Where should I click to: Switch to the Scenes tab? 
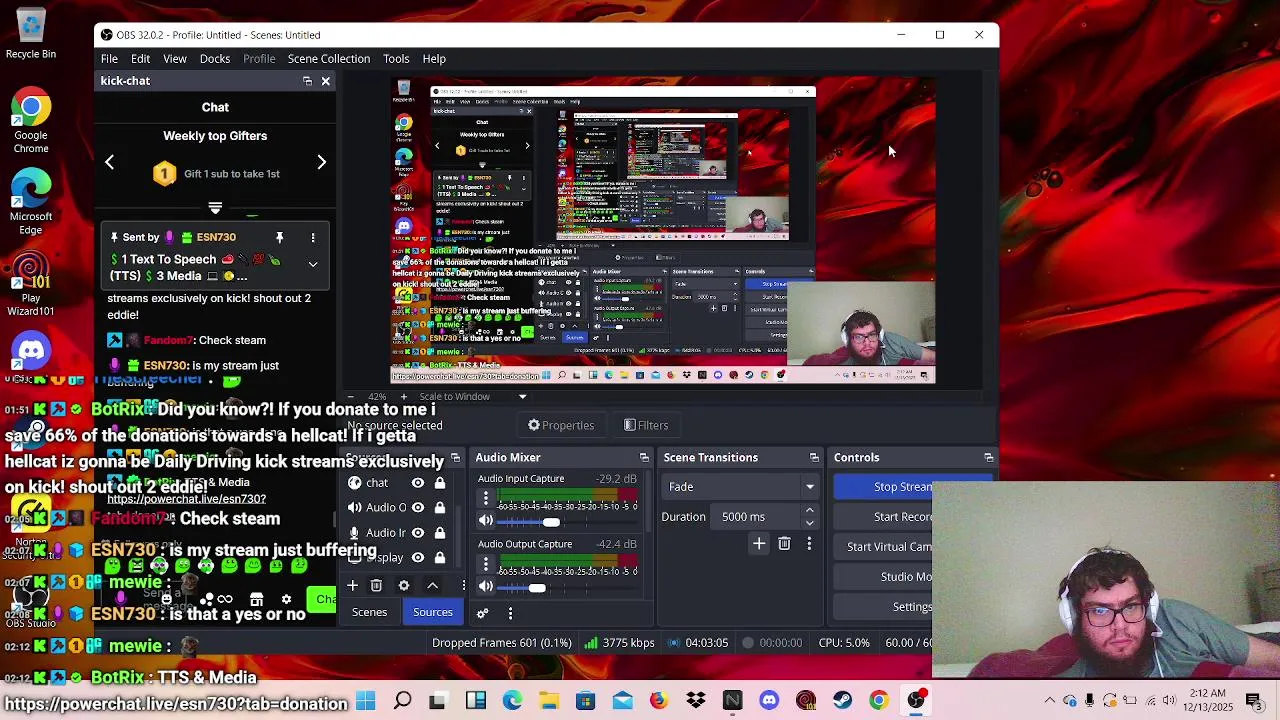click(369, 612)
